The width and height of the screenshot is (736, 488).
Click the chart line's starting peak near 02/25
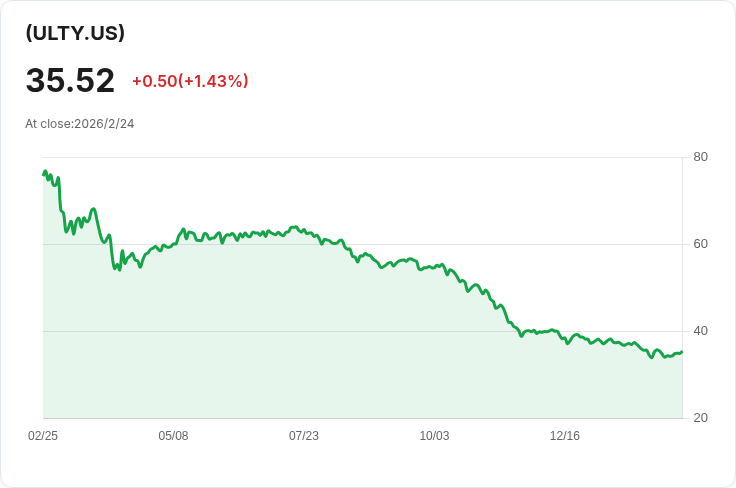click(x=45, y=171)
